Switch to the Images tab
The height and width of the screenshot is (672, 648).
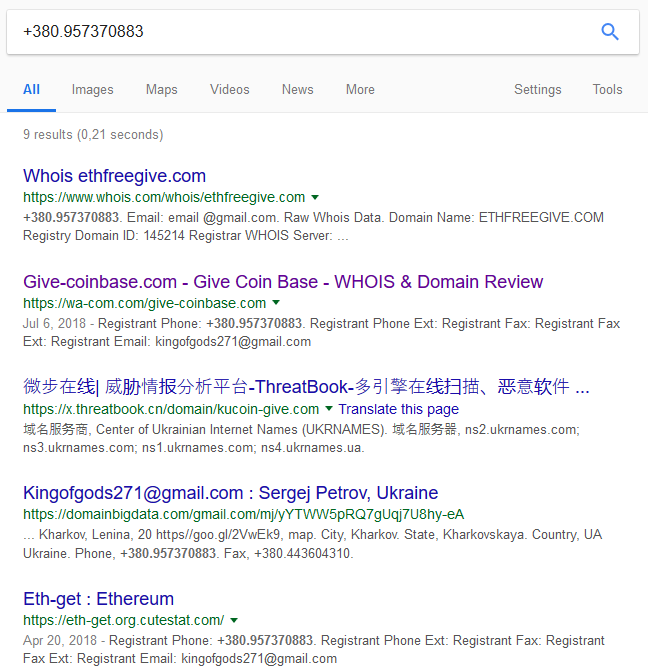93,90
